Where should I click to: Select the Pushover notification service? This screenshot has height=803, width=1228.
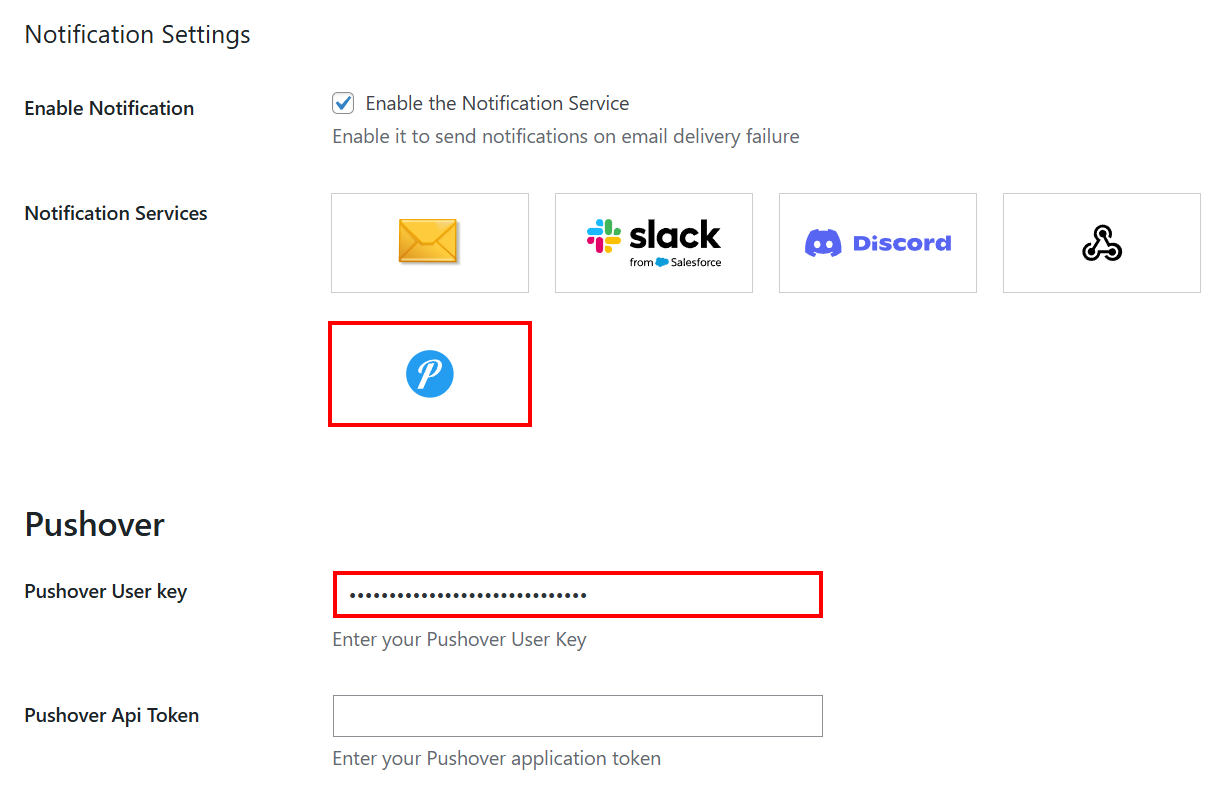pos(430,374)
